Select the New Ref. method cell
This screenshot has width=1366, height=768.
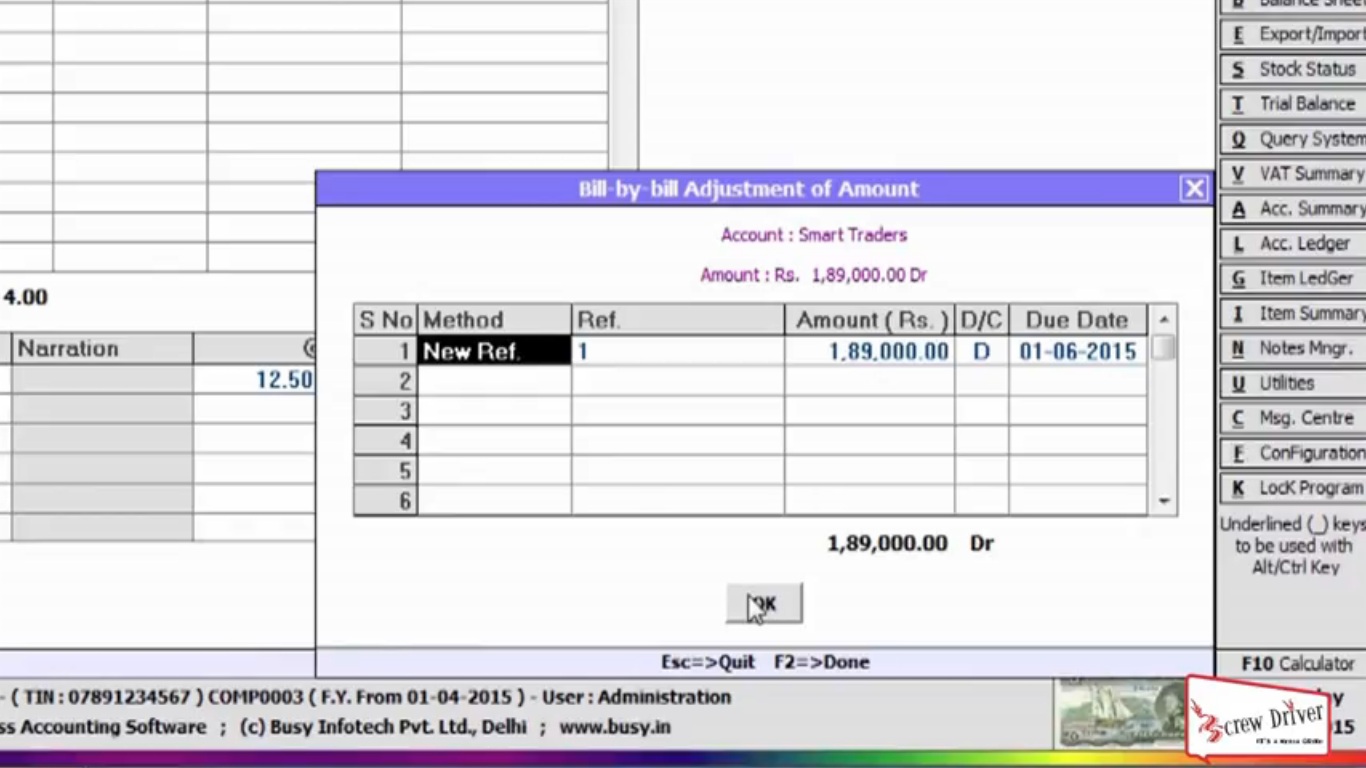pos(494,351)
